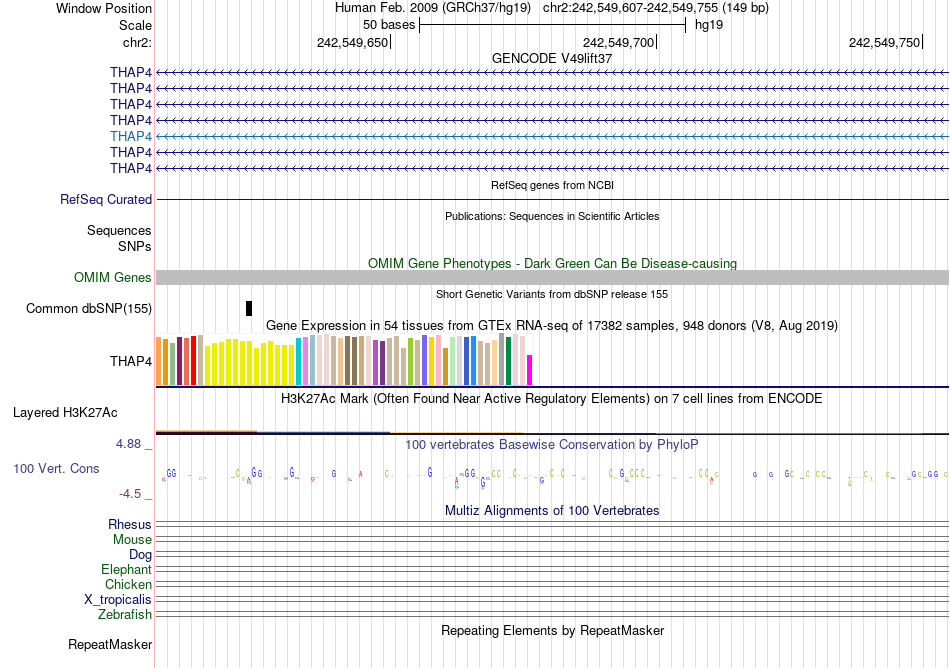The height and width of the screenshot is (668, 950).
Task: Click the chr2: ruler label
Action: (x=137, y=42)
